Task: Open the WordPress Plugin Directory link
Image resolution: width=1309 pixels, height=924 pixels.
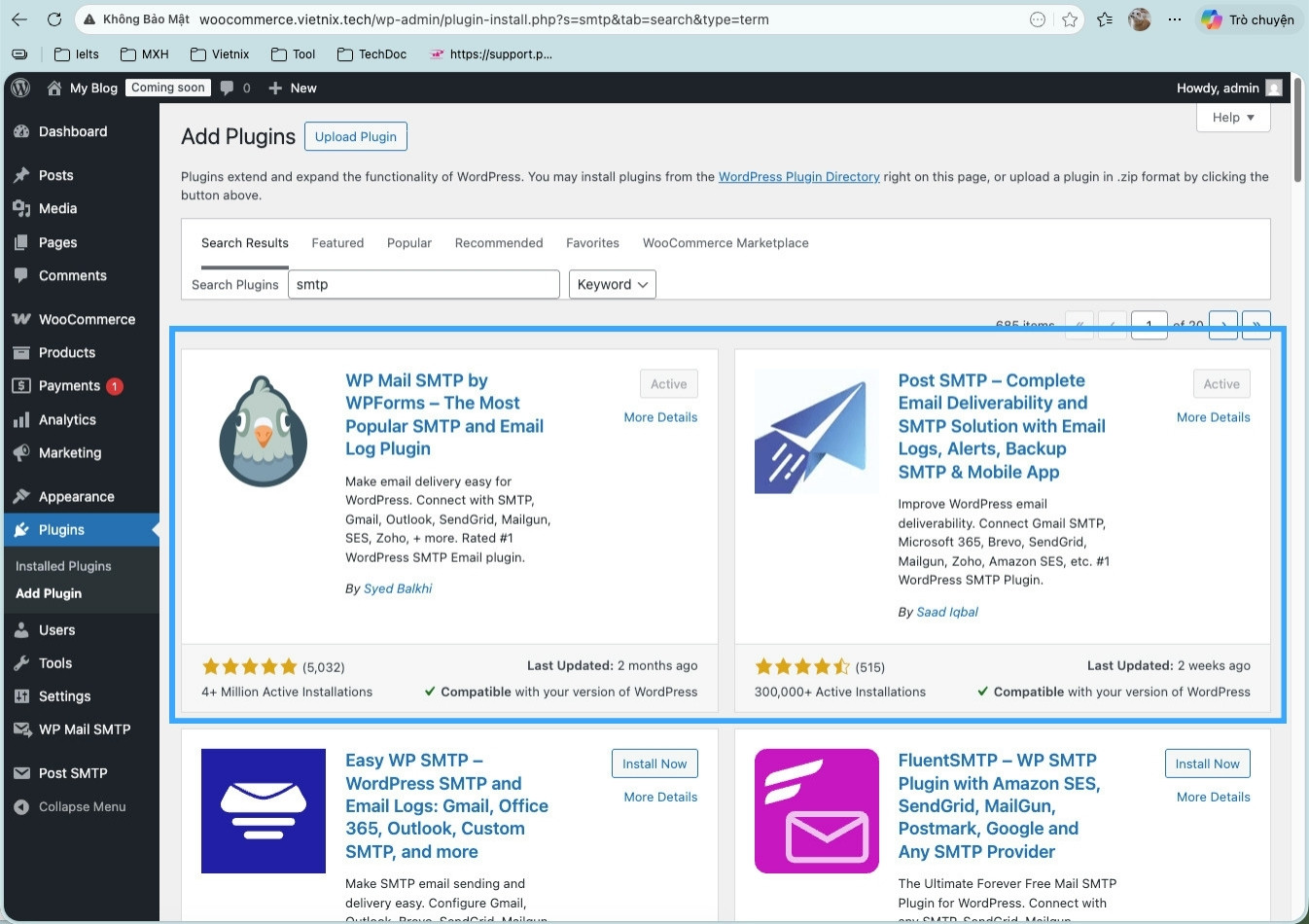Action: pyautogui.click(x=798, y=177)
